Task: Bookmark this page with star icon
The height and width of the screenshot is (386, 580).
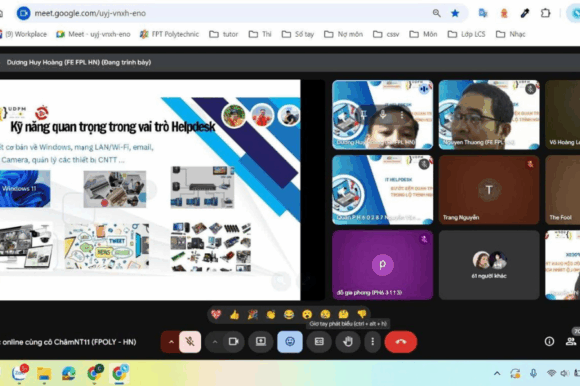Action: (x=455, y=13)
